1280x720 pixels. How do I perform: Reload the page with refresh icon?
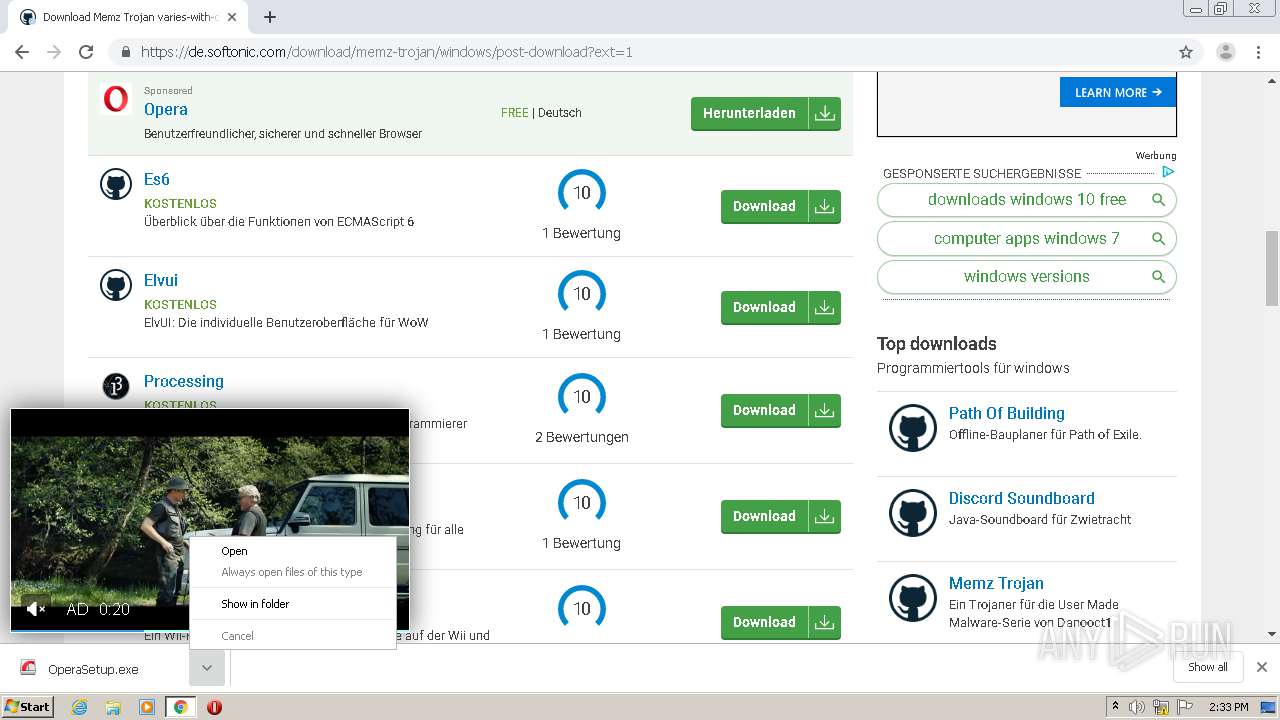point(86,52)
